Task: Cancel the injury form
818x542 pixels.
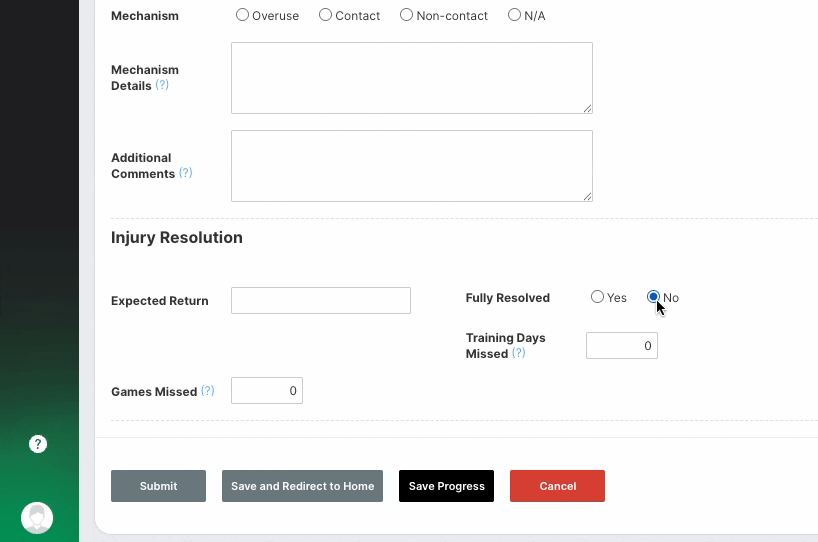Action: [x=558, y=486]
